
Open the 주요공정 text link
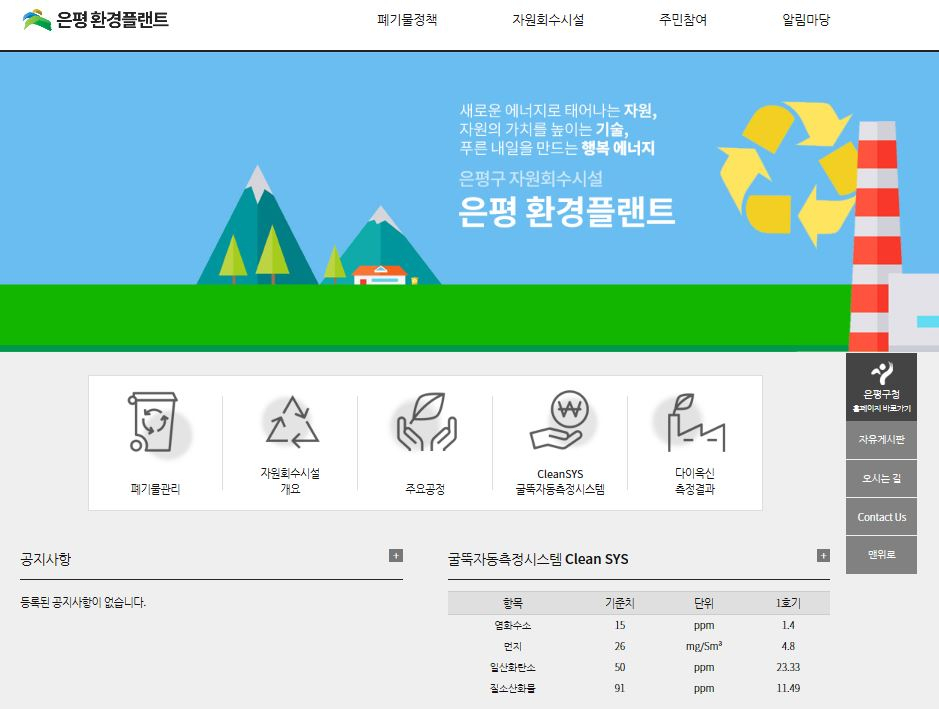point(425,489)
